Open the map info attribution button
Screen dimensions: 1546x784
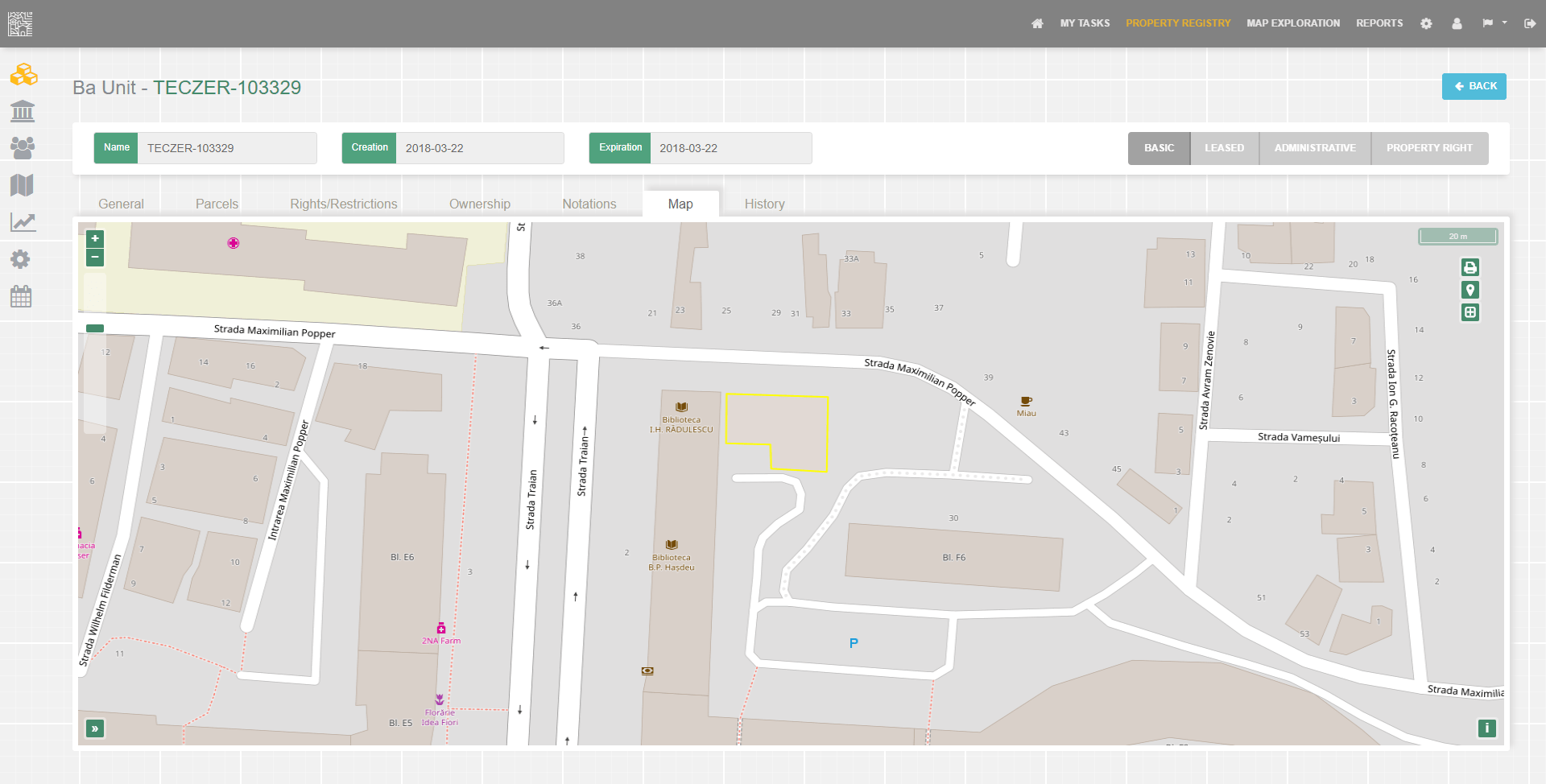1486,728
